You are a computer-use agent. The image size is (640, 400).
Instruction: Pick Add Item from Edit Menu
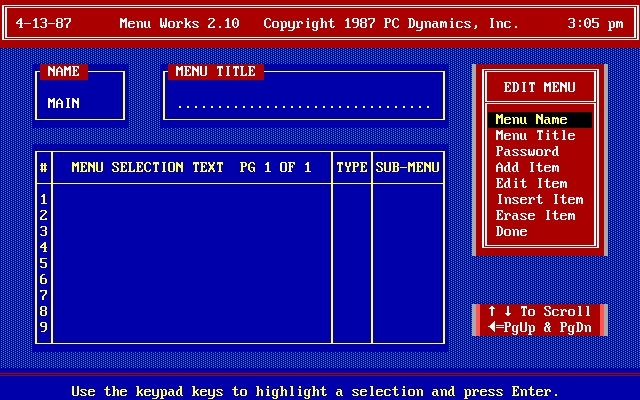[527, 167]
